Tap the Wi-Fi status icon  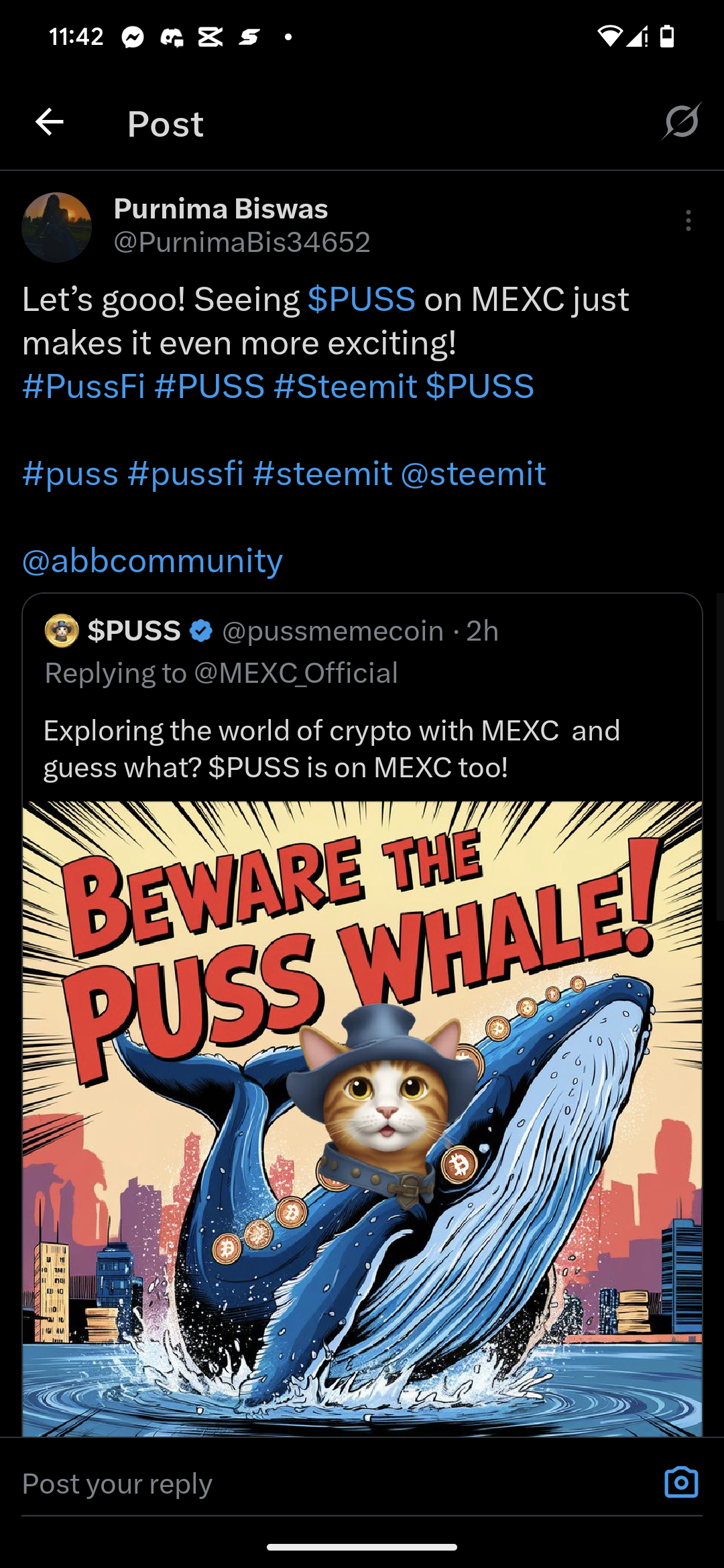(x=609, y=36)
